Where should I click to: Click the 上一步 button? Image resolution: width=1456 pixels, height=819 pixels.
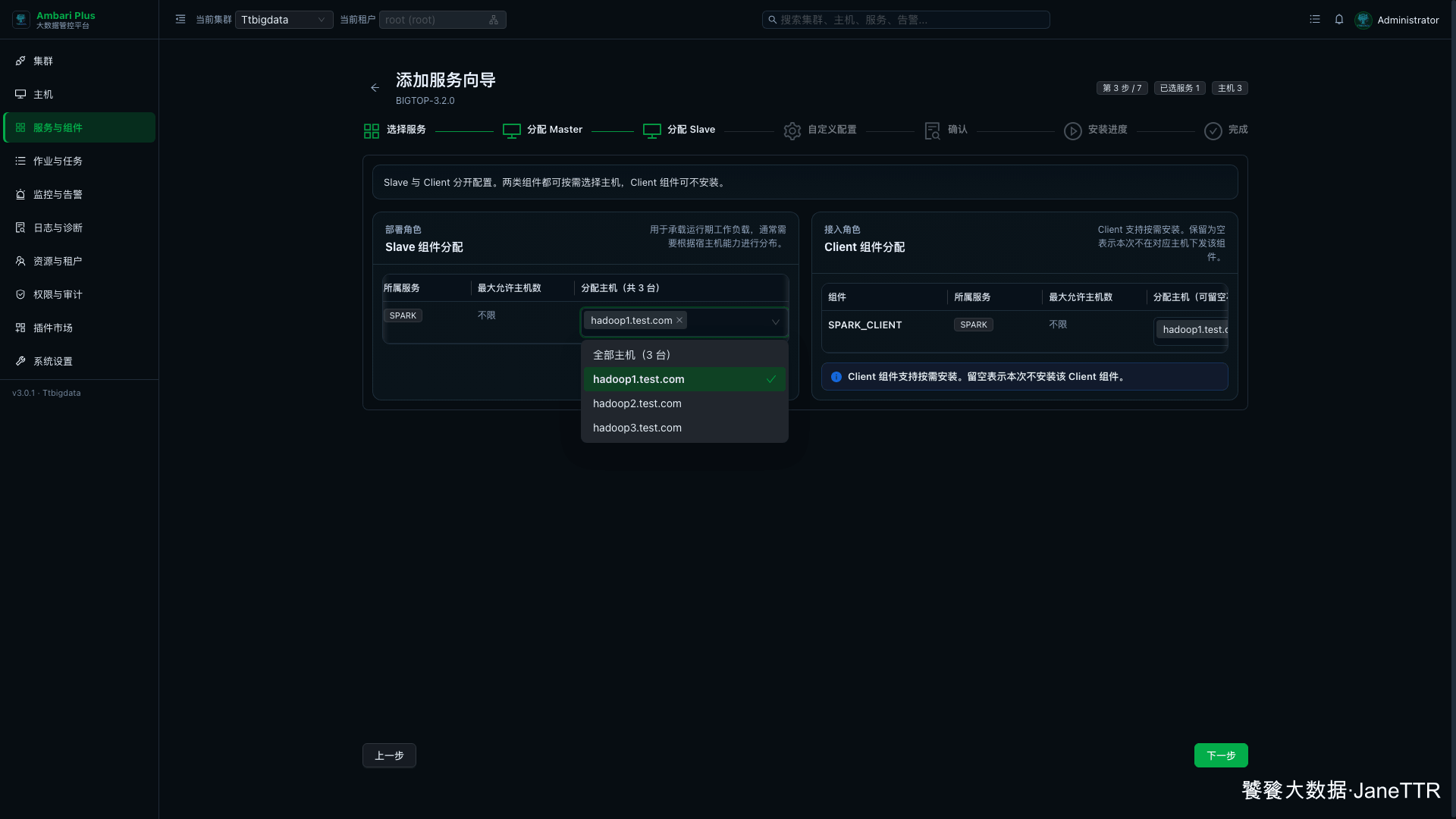pyautogui.click(x=389, y=755)
